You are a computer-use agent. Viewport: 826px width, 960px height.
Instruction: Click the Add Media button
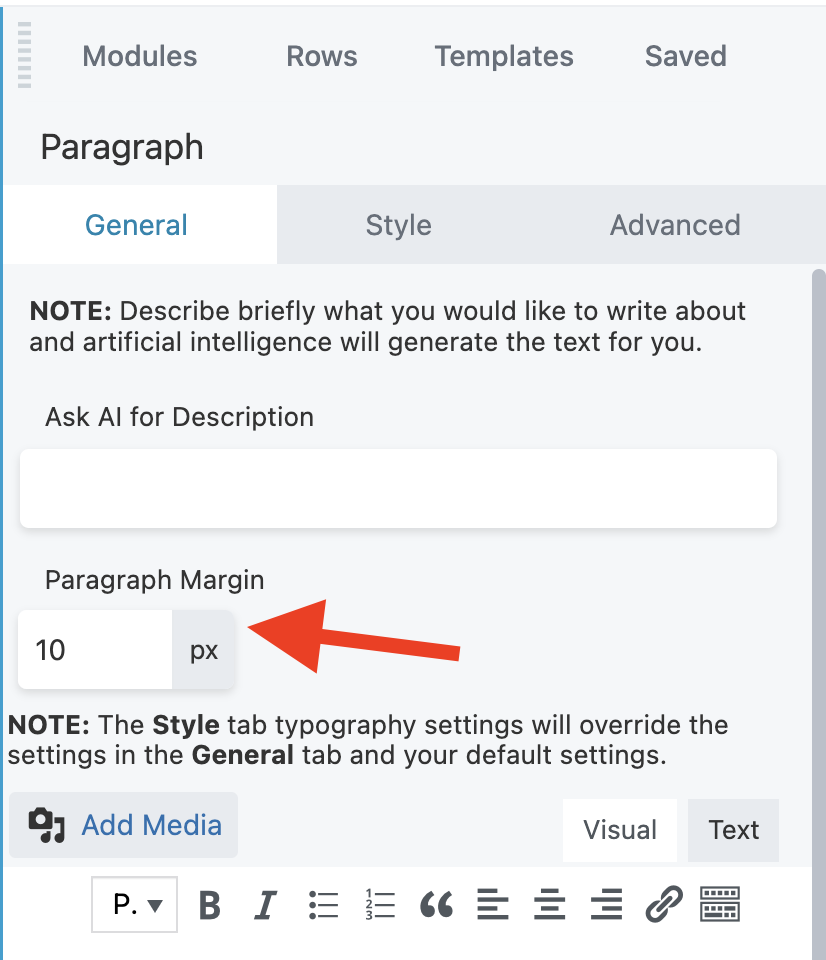point(124,825)
